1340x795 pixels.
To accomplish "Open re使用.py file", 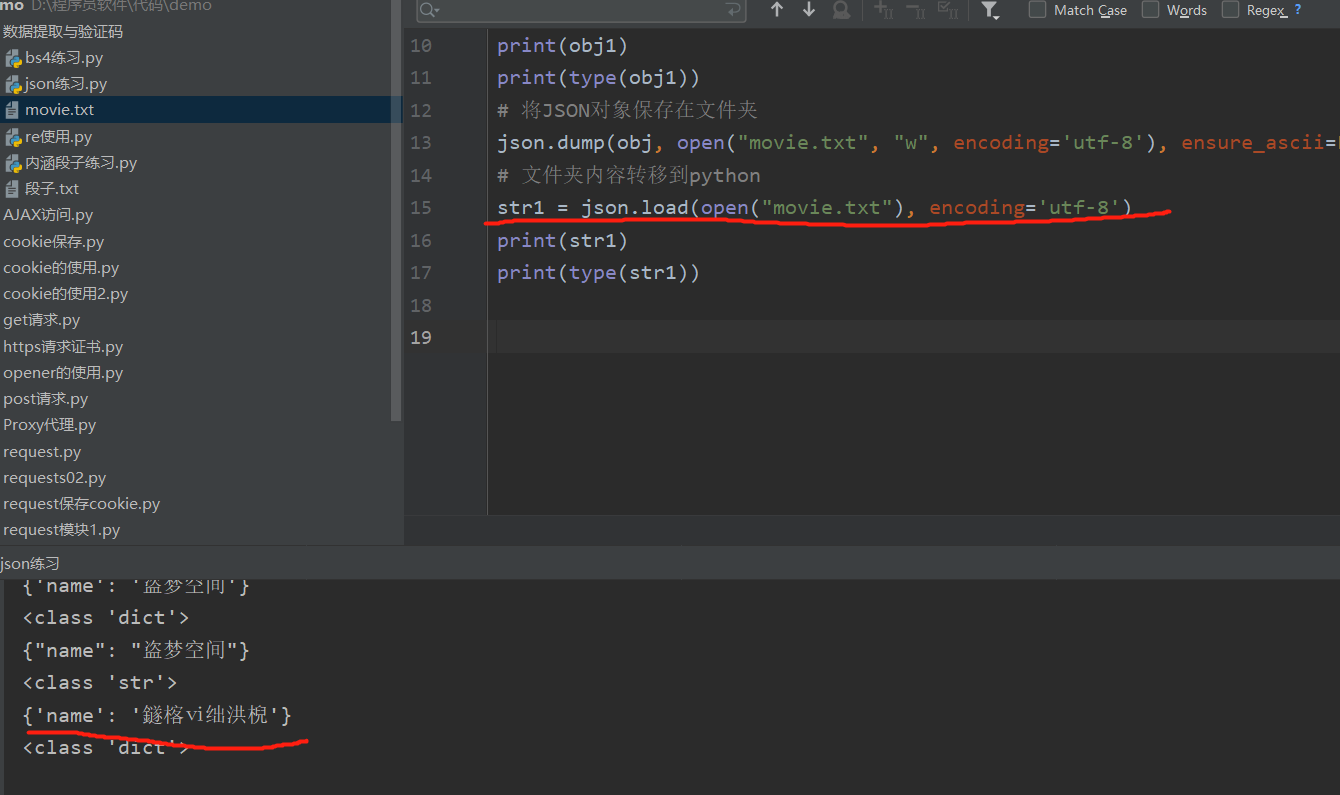I will 58,137.
